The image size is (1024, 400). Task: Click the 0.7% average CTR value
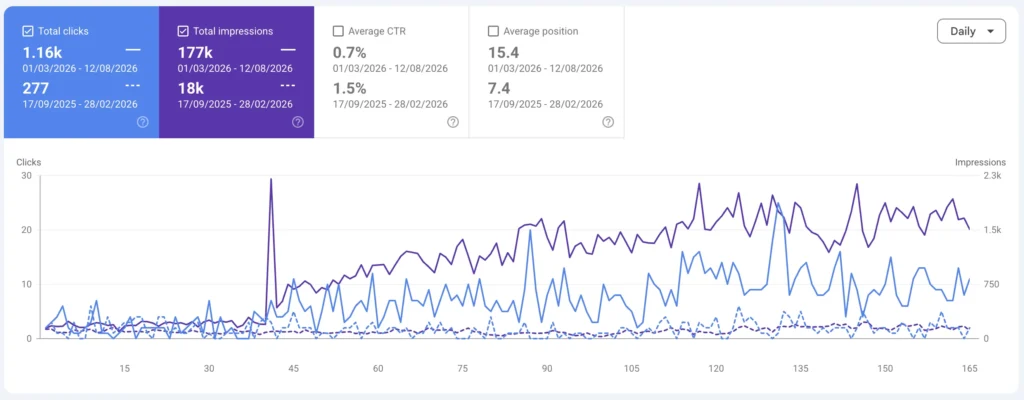pos(349,53)
